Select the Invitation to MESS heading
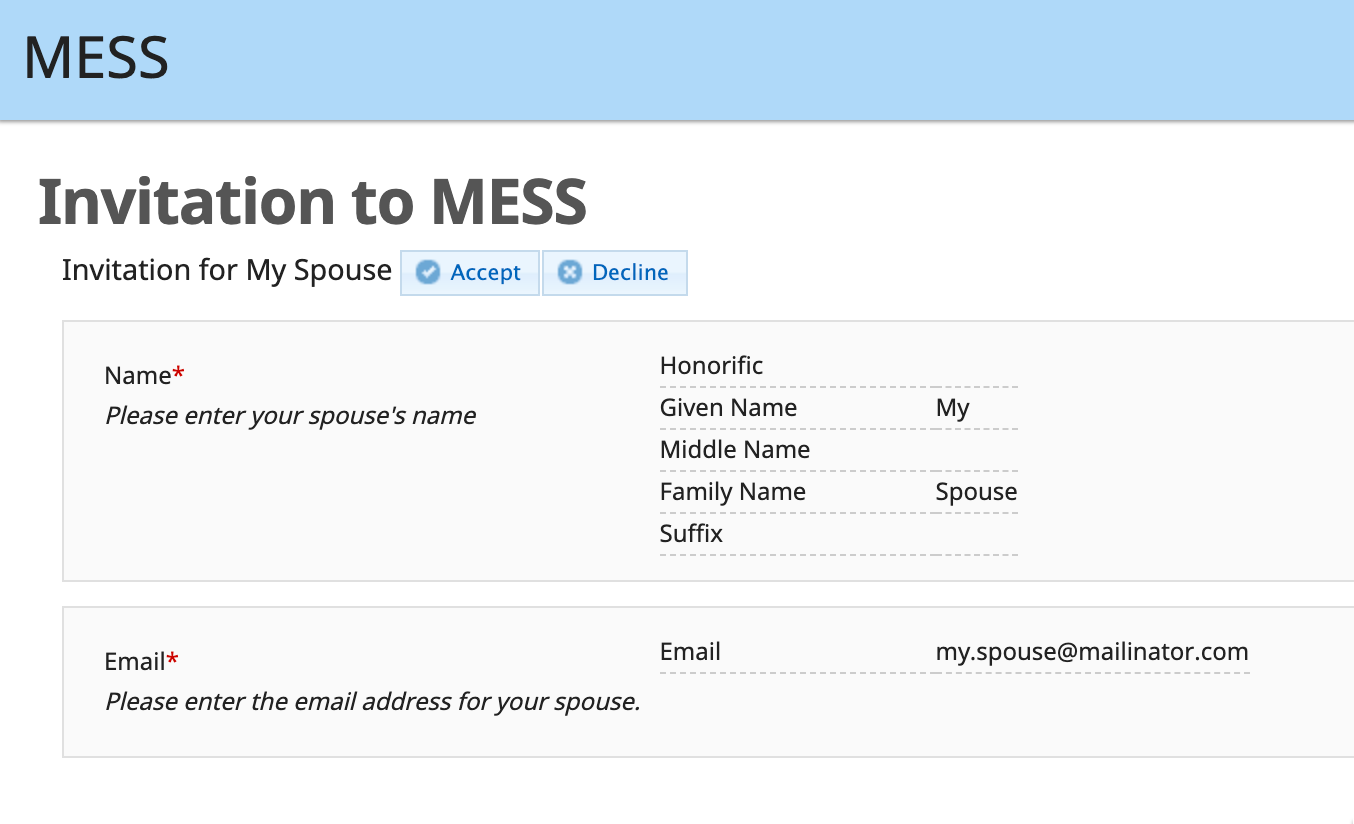Viewport: 1354px width, 824px height. click(312, 201)
